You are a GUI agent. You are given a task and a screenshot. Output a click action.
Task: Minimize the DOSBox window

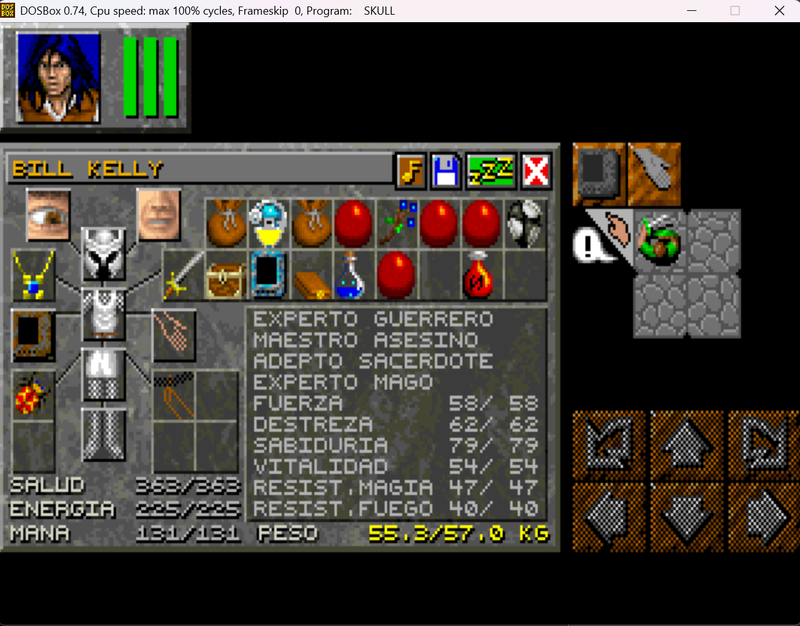[692, 10]
